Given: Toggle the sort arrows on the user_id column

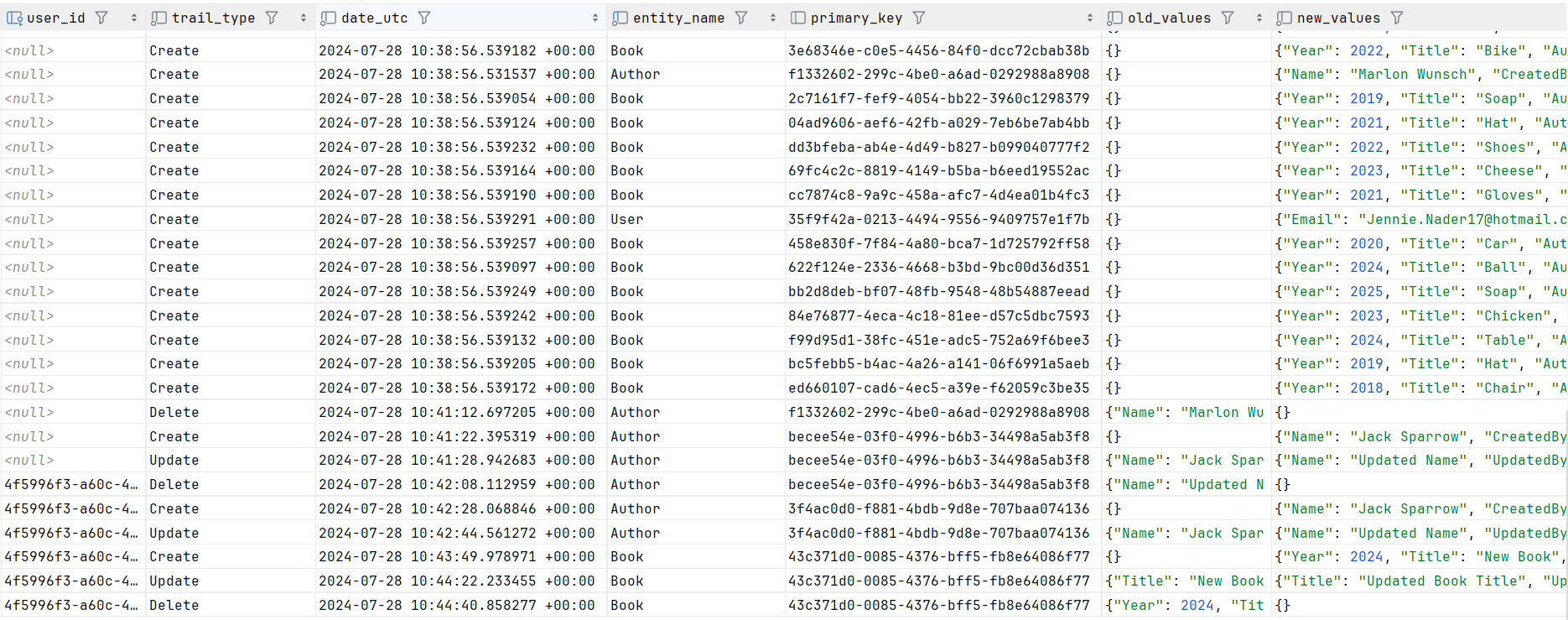Looking at the screenshot, I should tap(134, 18).
